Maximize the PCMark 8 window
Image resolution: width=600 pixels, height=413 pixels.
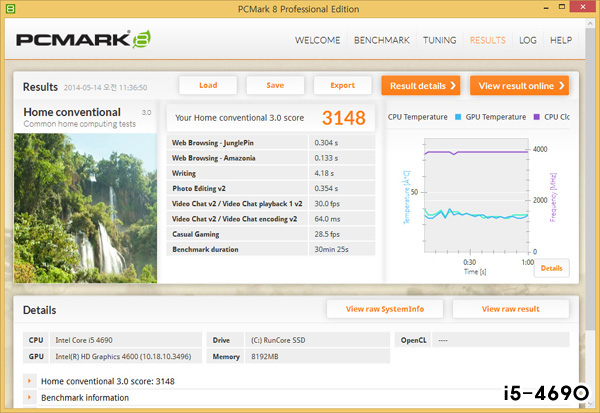(x=562, y=7)
